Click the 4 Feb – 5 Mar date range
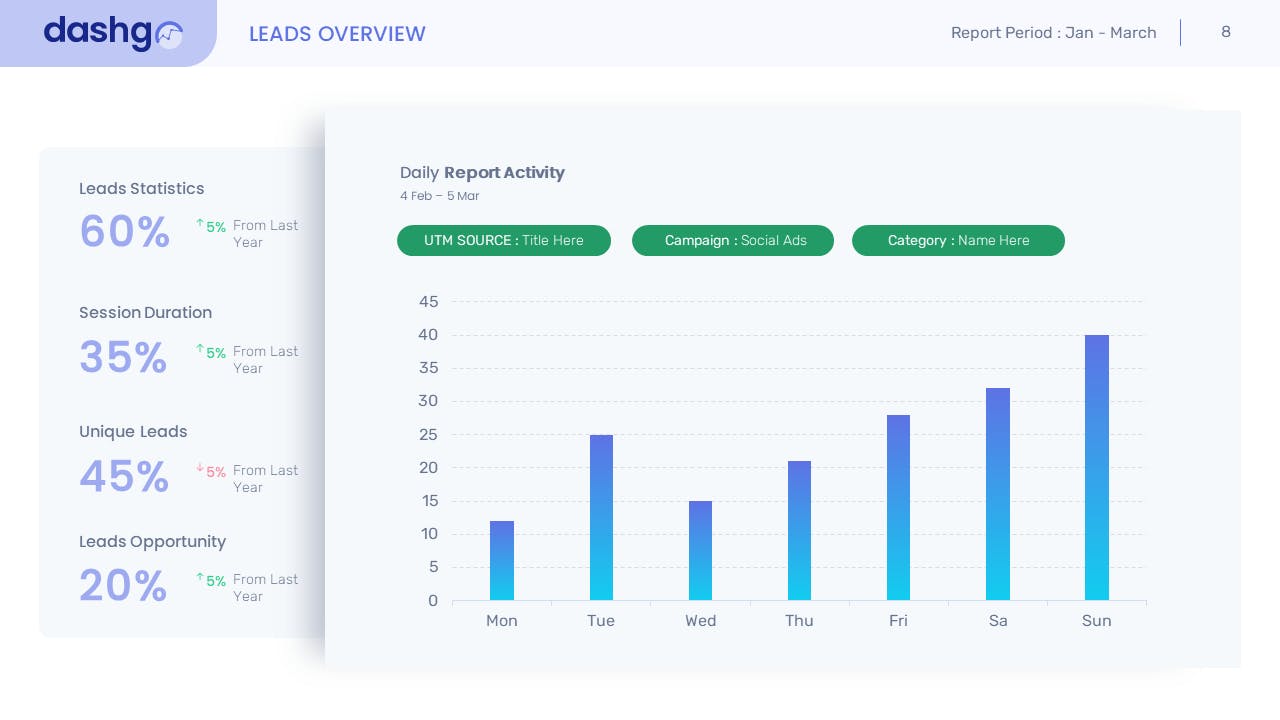Screen dimensions: 1280x720 (439, 196)
